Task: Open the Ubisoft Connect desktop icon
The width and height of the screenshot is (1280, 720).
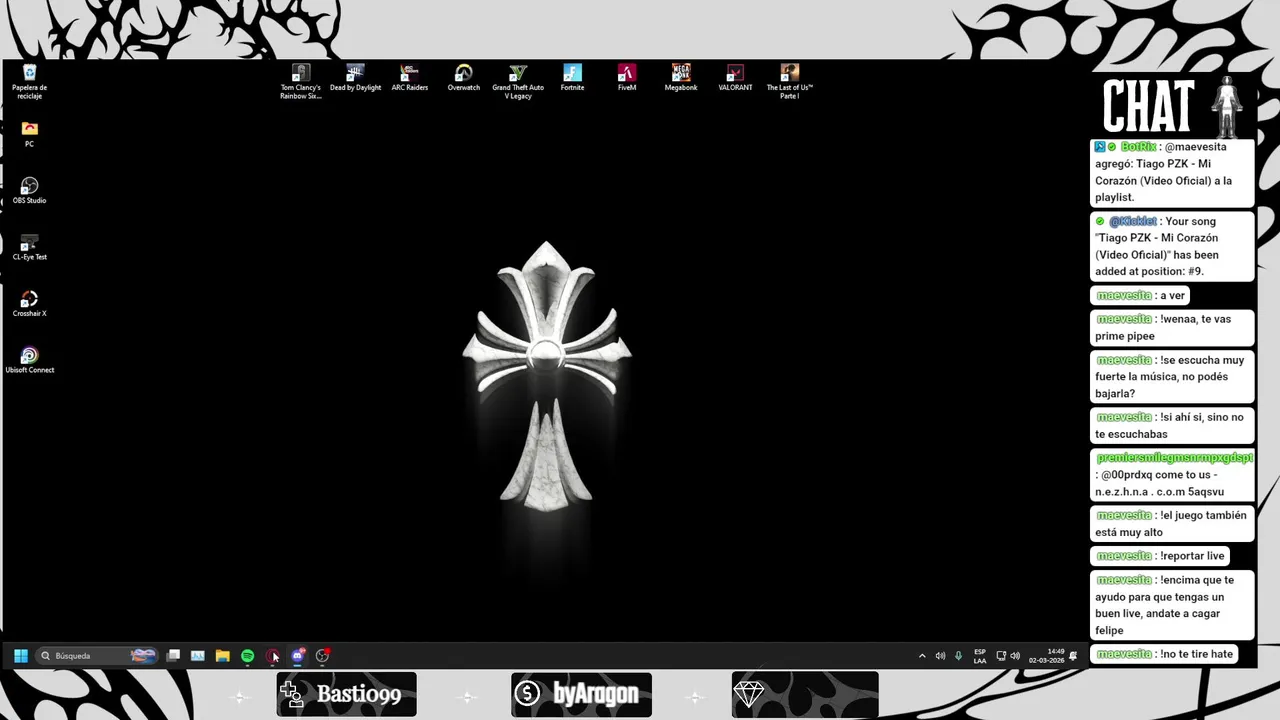Action: [x=29, y=360]
